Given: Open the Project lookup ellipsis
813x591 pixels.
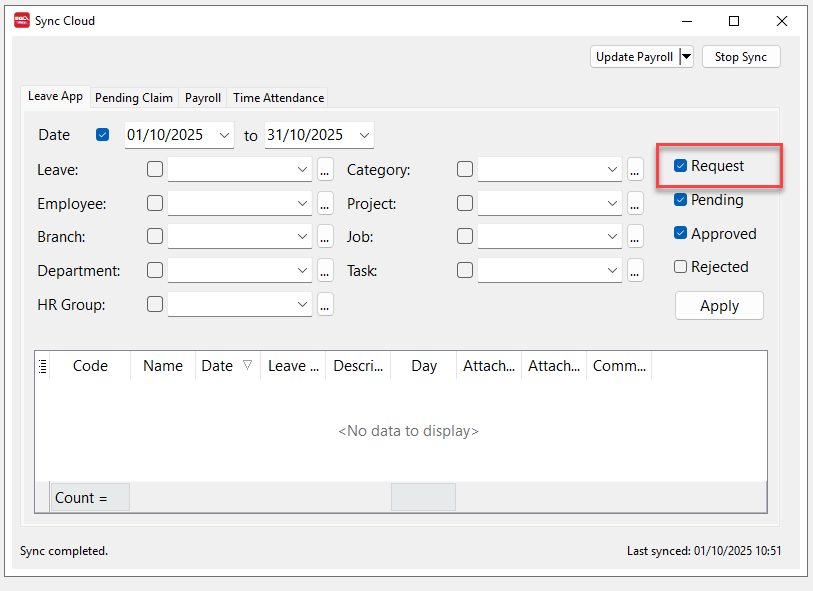Looking at the screenshot, I should click(635, 203).
